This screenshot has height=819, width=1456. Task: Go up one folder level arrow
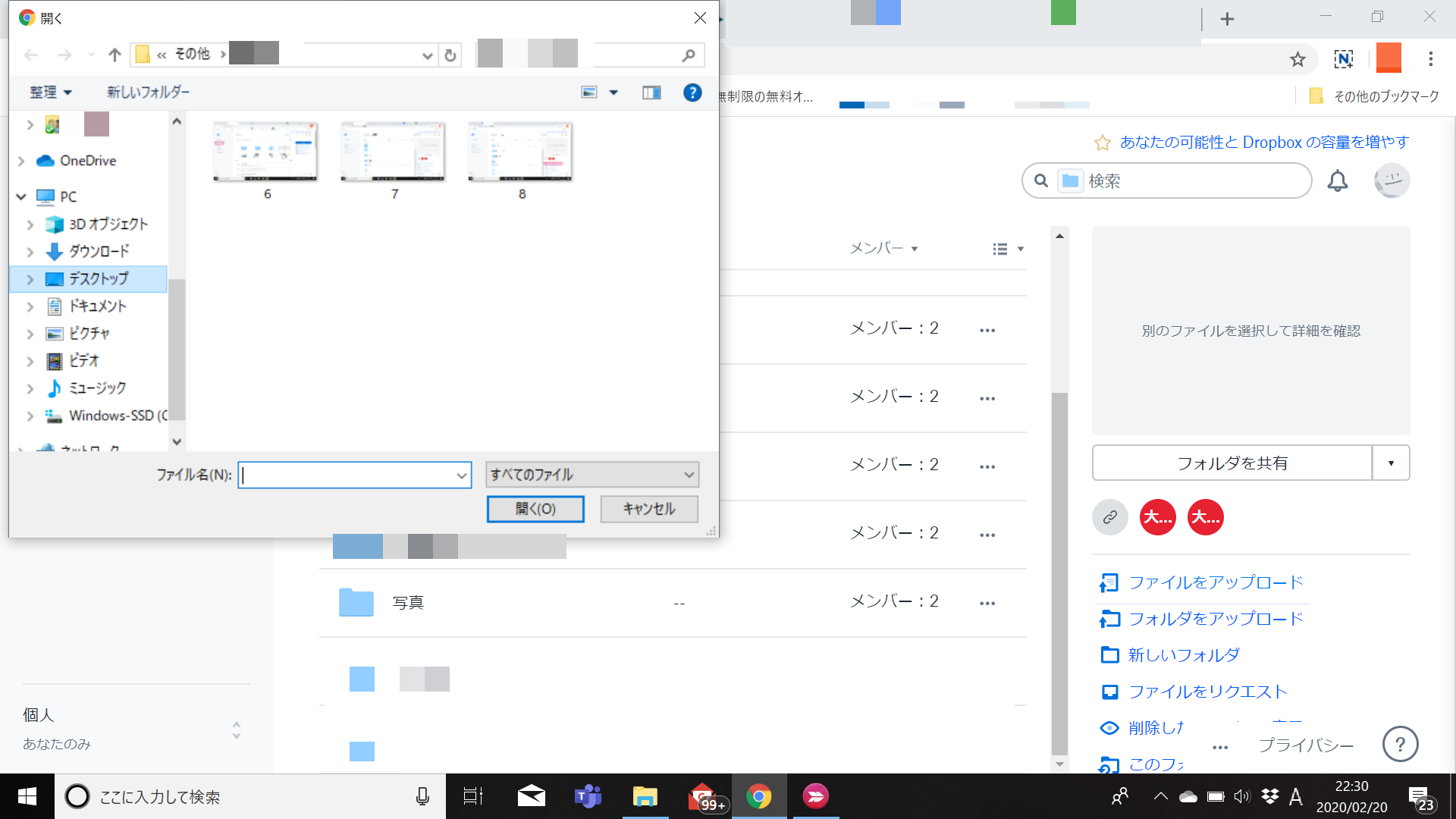coord(115,55)
